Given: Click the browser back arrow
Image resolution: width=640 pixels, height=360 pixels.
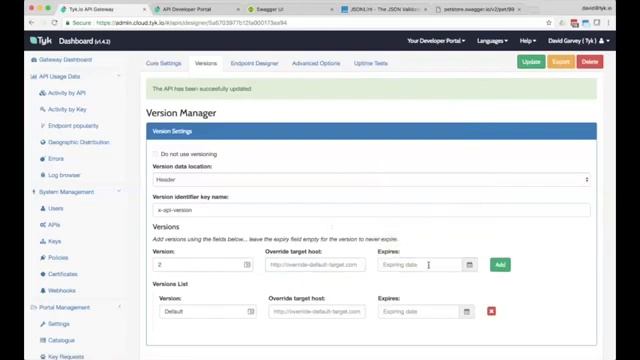Looking at the screenshot, I should tap(32, 23).
